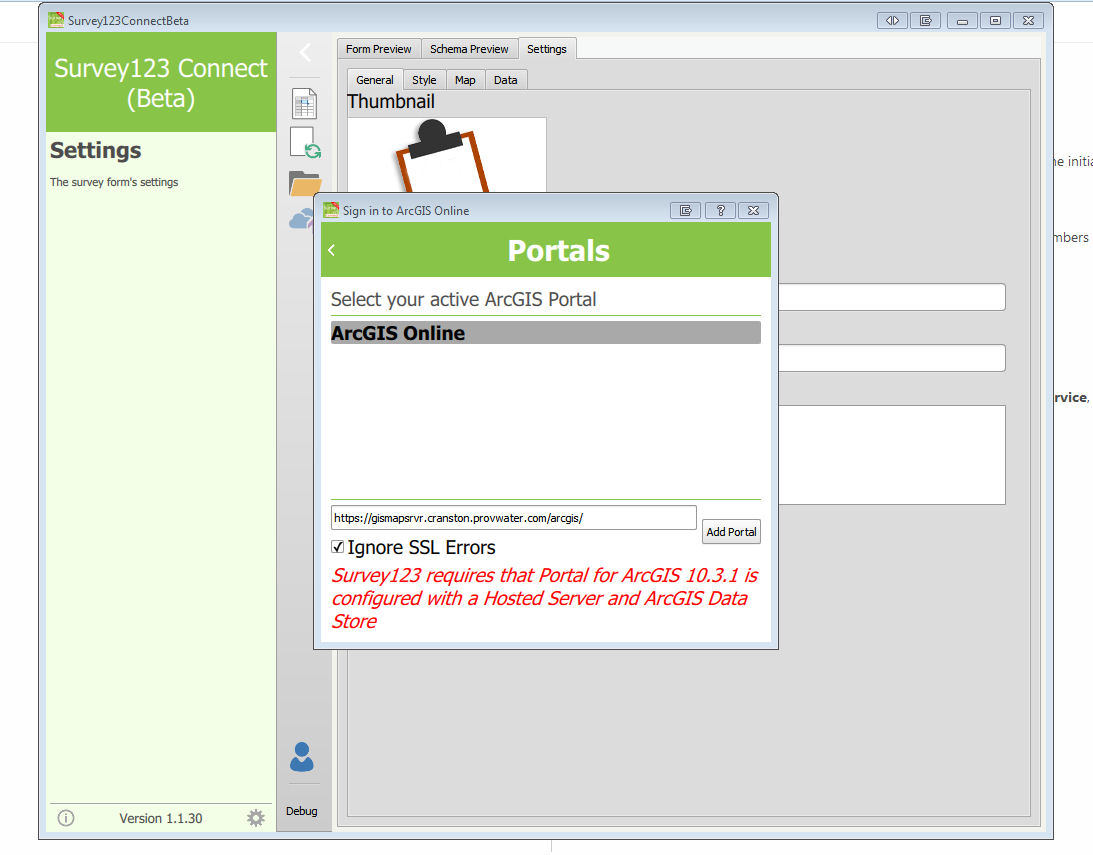Click the red Survey123 requirement error message
This screenshot has height=855, width=1093.
tap(544, 598)
